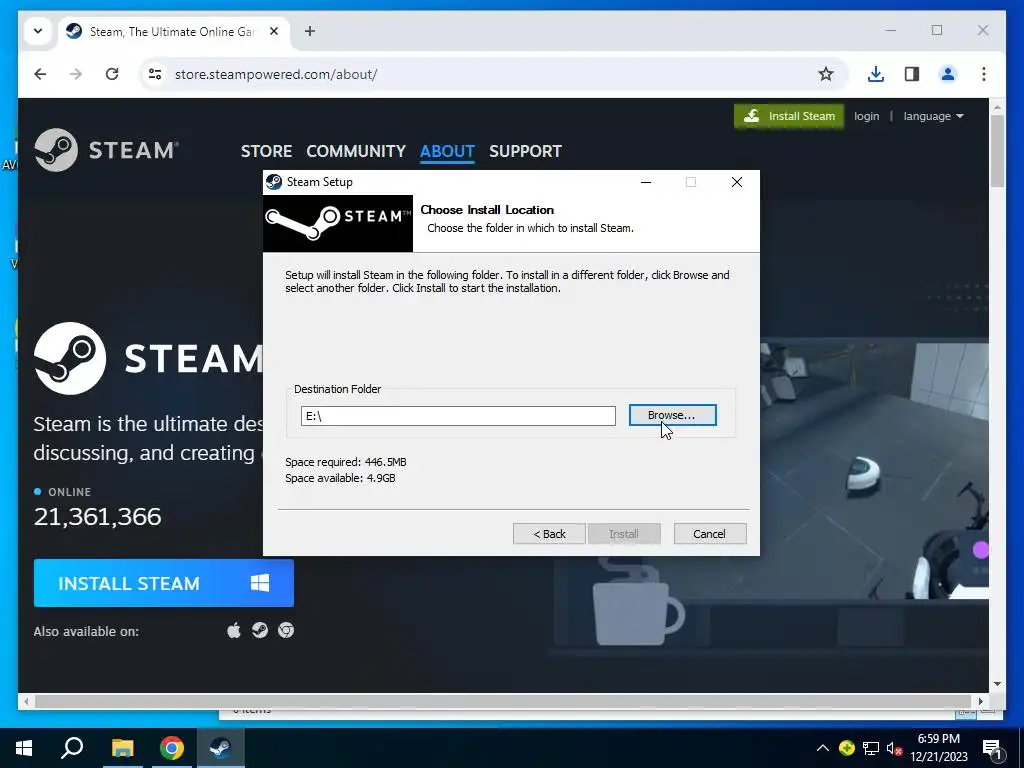The width and height of the screenshot is (1024, 768).
Task: Open Chrome profile avatar
Action: click(x=948, y=74)
